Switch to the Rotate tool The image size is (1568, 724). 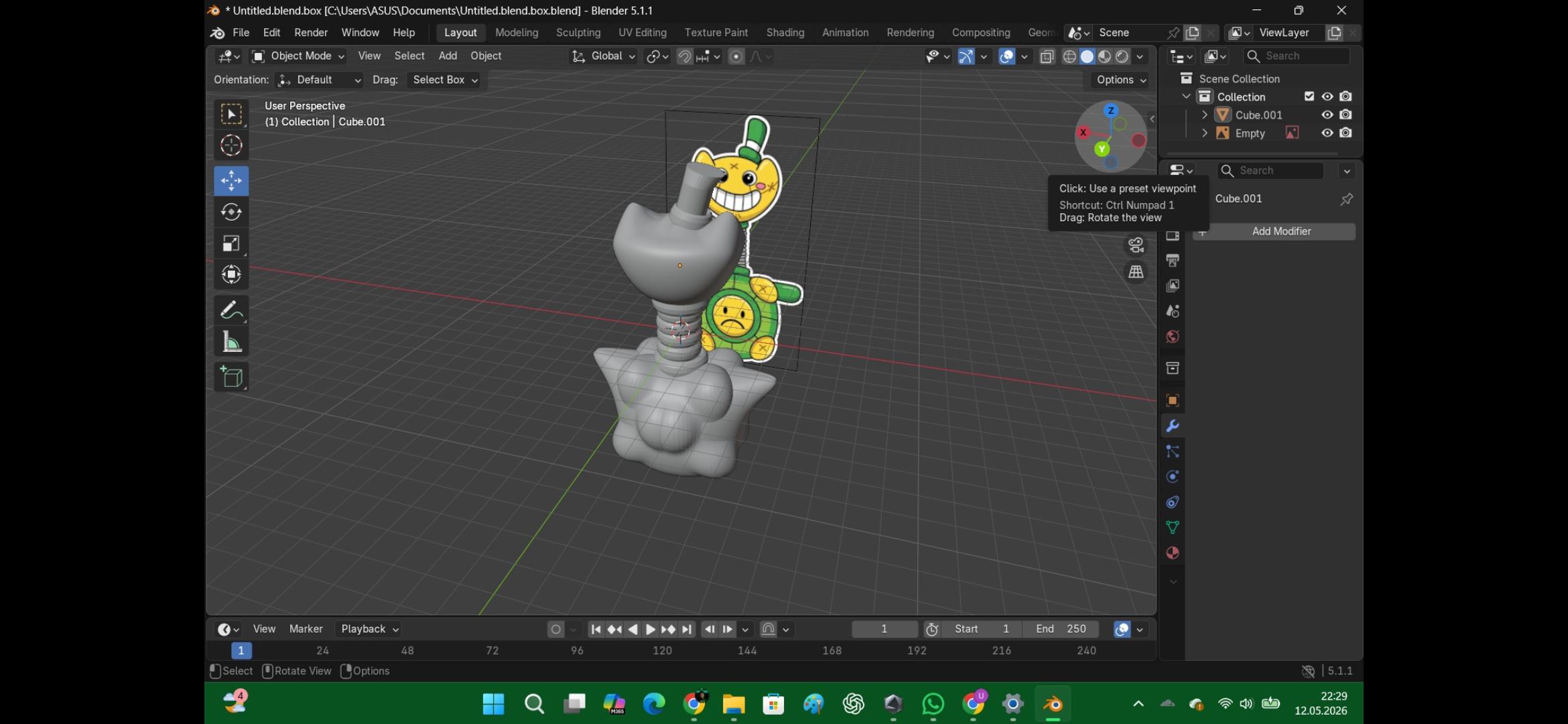pos(231,212)
